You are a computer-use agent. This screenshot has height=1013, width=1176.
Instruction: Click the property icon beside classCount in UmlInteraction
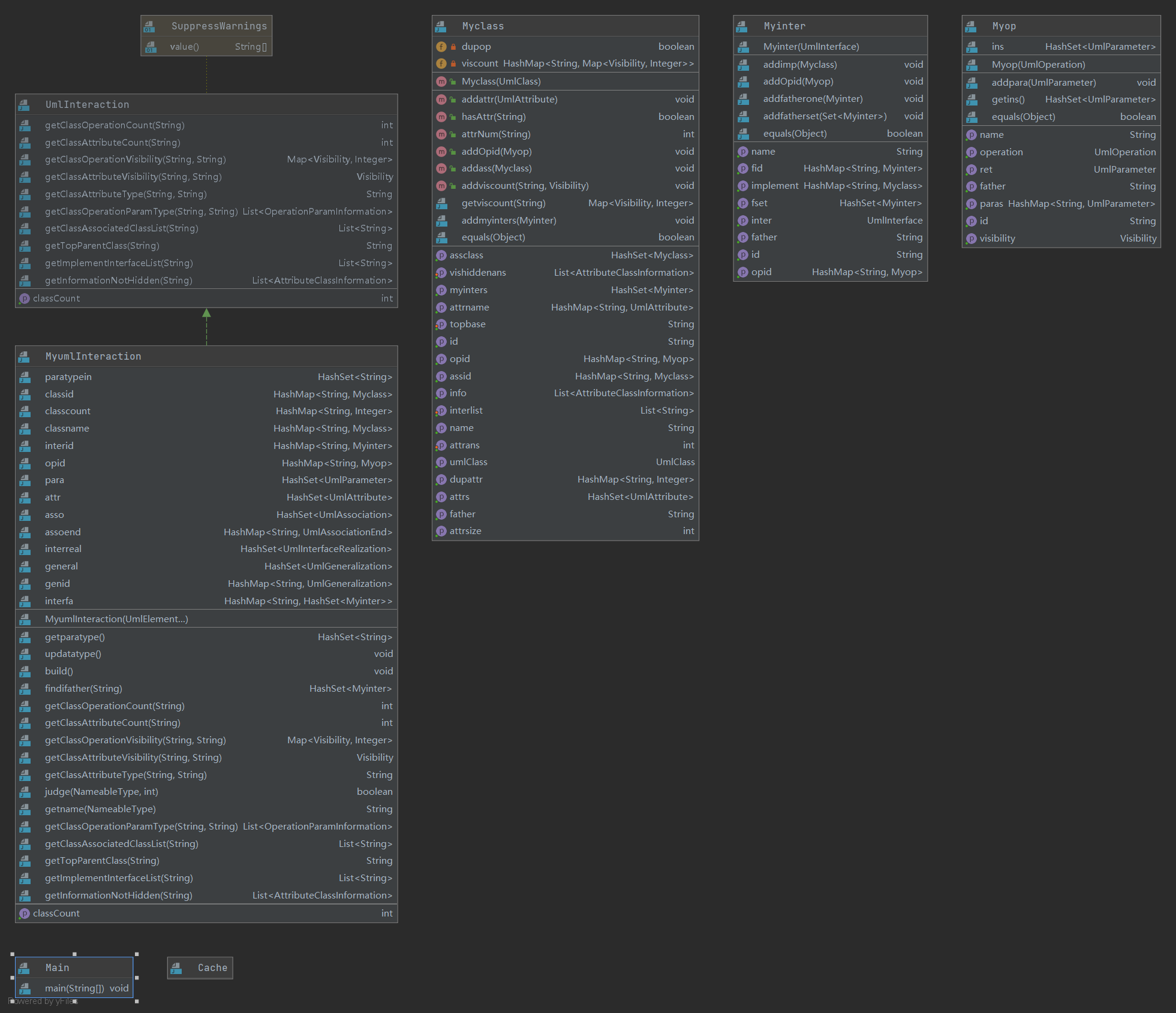[25, 299]
